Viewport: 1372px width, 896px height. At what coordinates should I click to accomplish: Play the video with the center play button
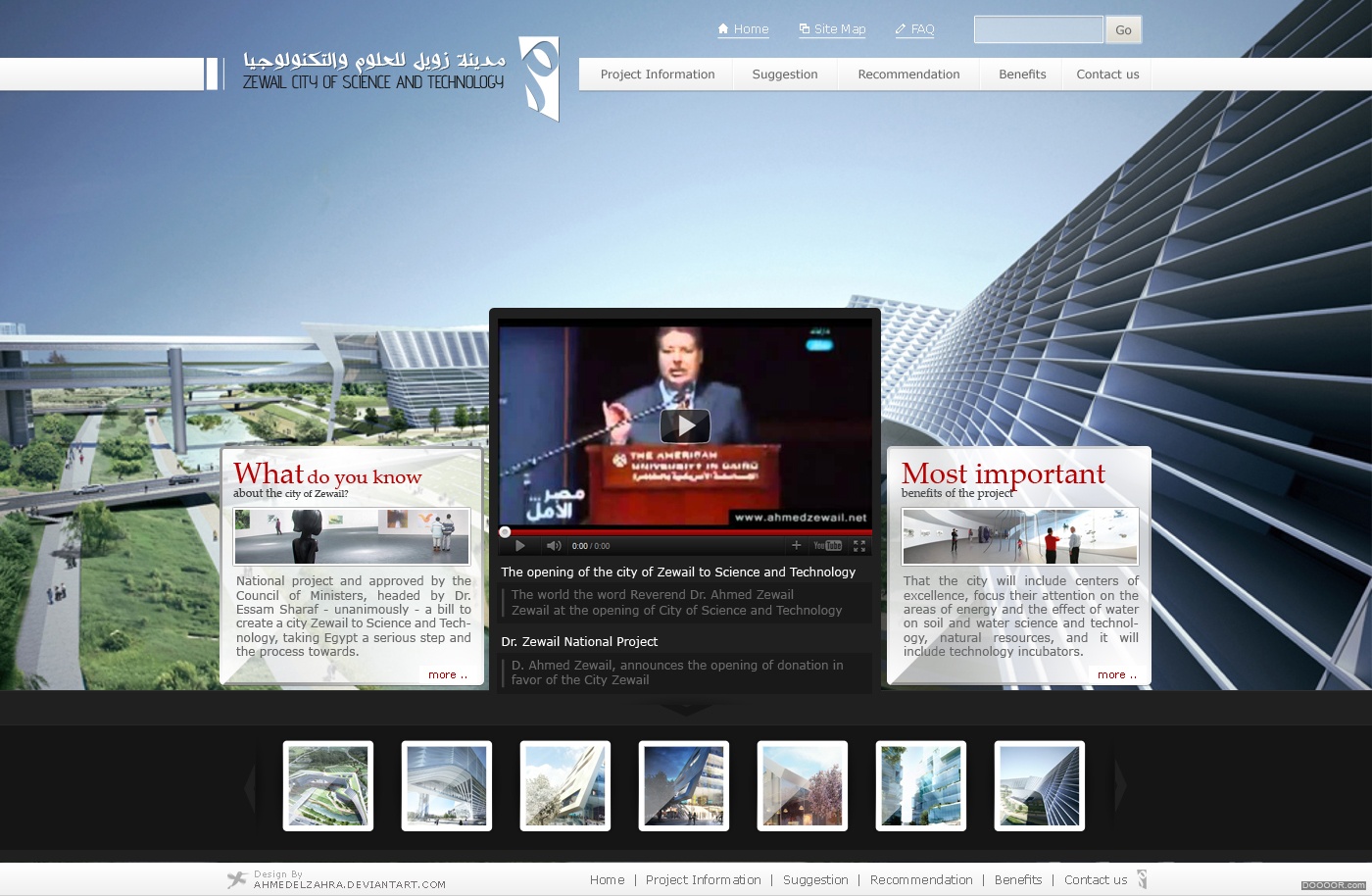[684, 425]
